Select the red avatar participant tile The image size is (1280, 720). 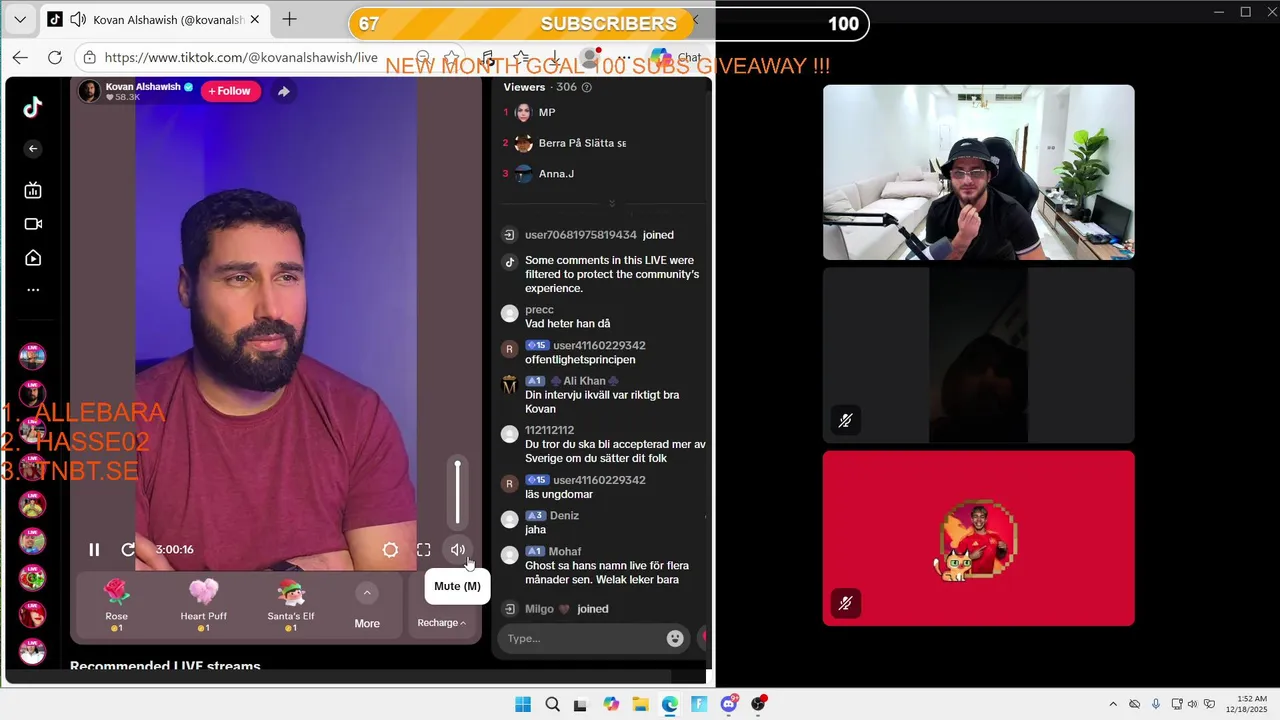tap(978, 538)
